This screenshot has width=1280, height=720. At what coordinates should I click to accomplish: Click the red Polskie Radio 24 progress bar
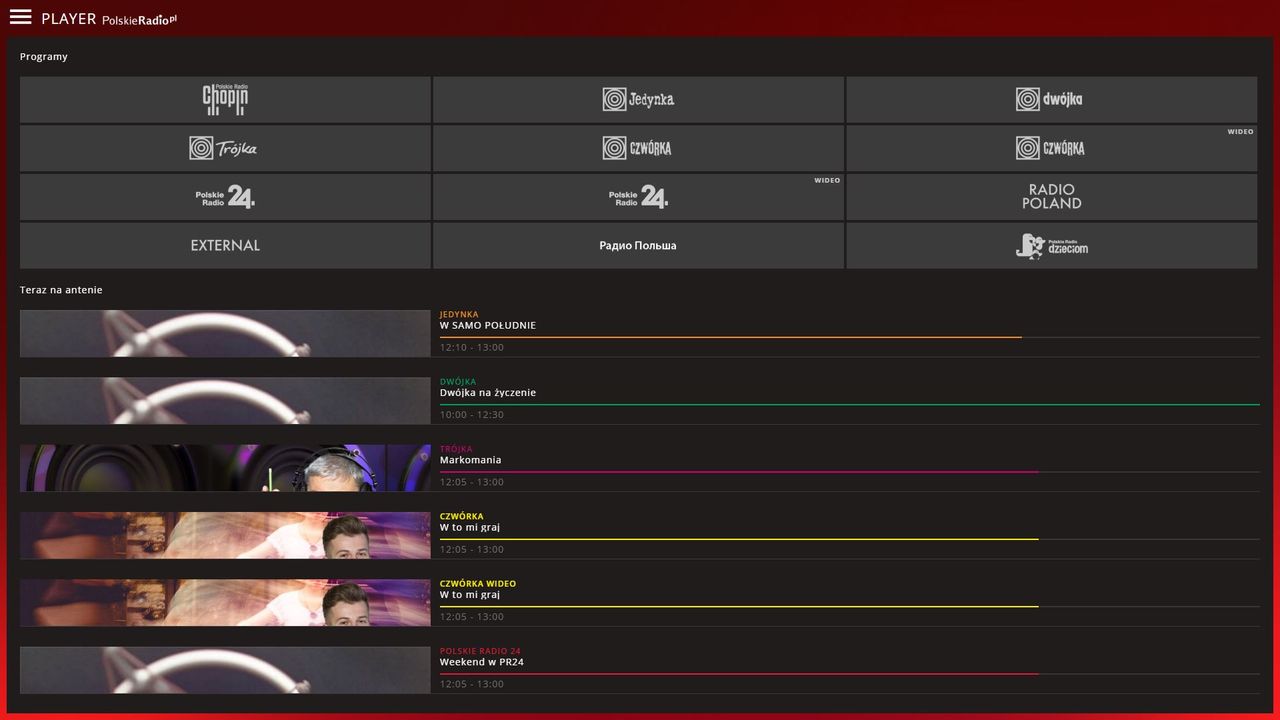pos(739,674)
